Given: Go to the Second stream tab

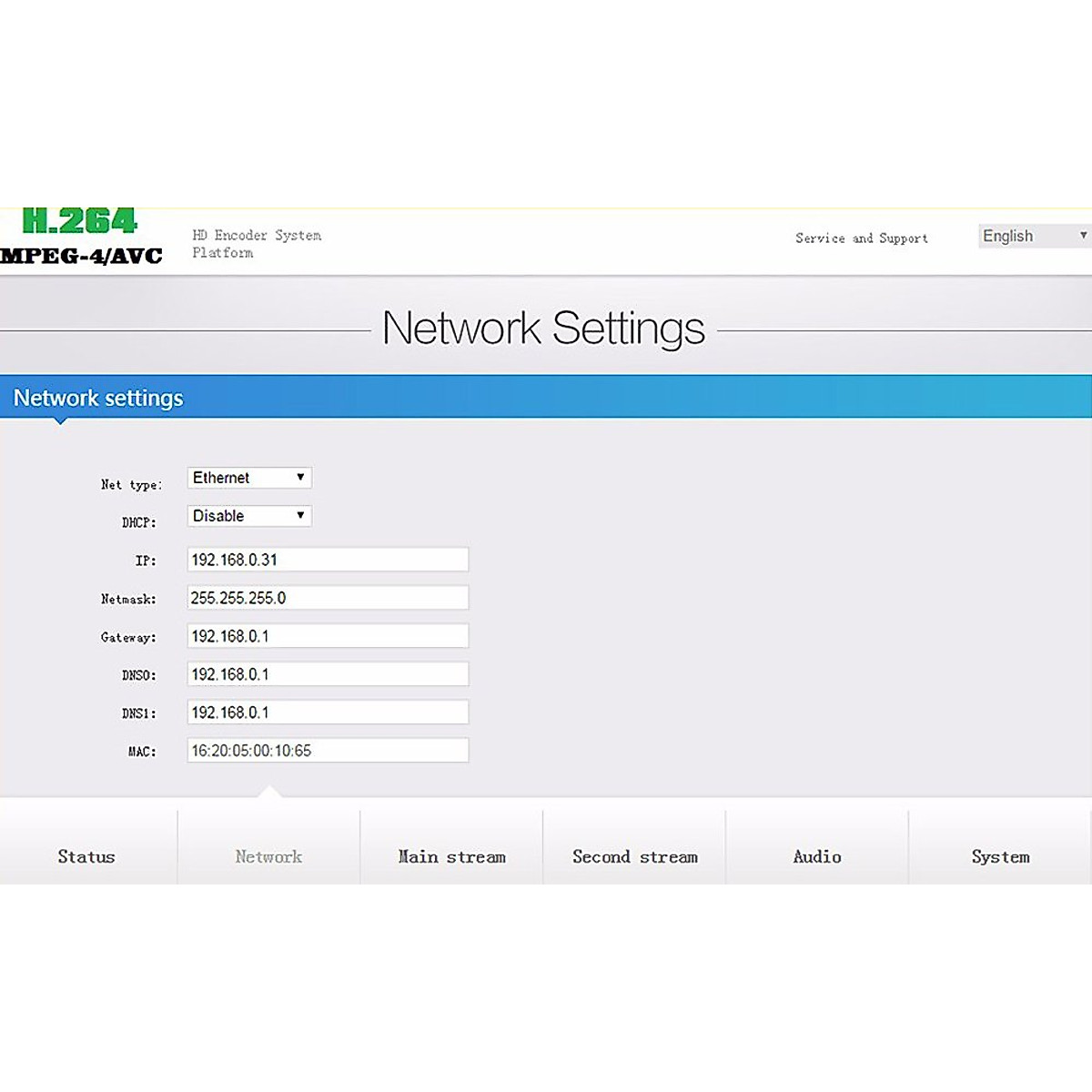Looking at the screenshot, I should tap(634, 856).
